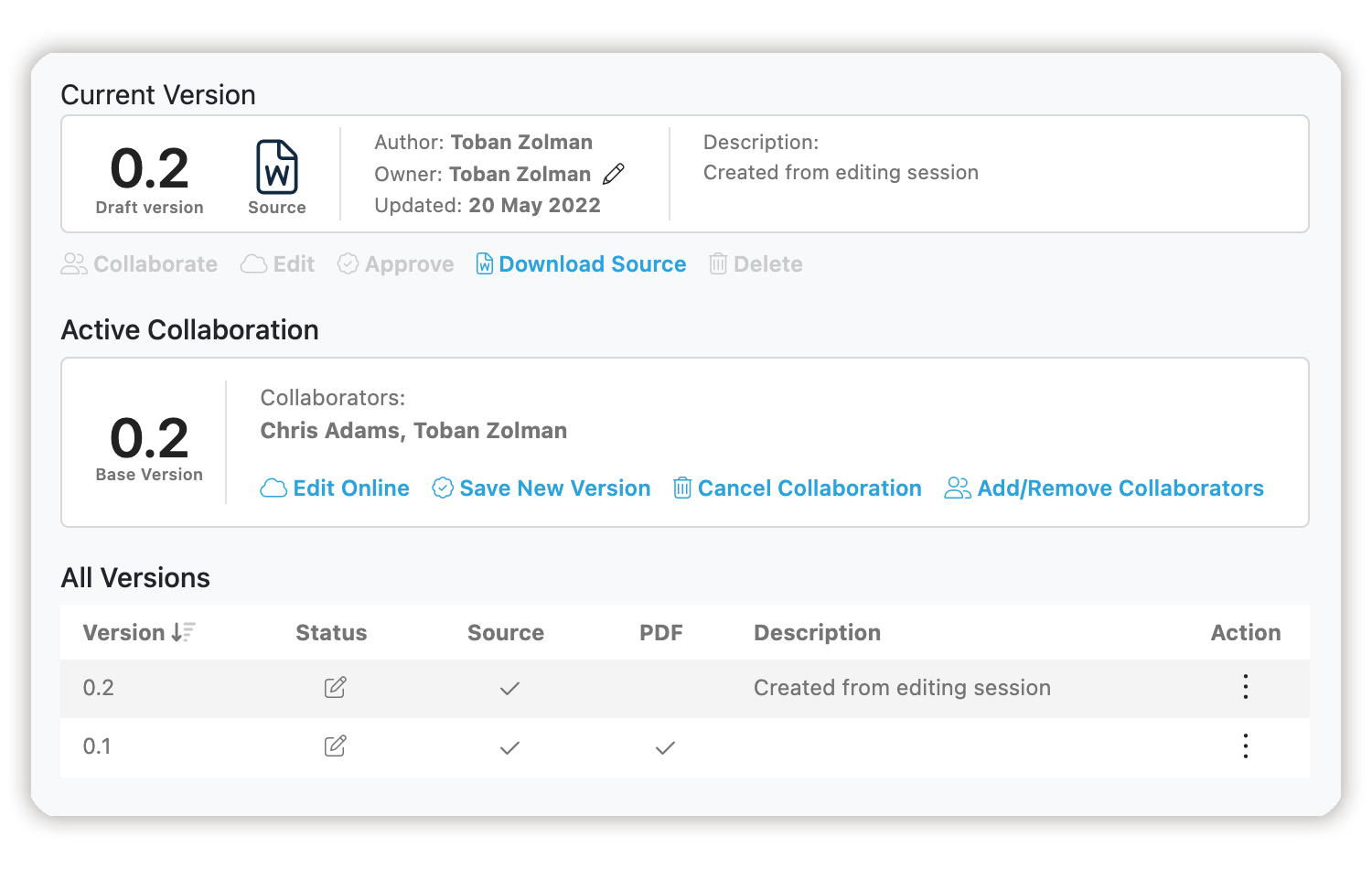The image size is (1372, 869).
Task: Click the Approve checkmark badge icon
Action: tap(348, 263)
